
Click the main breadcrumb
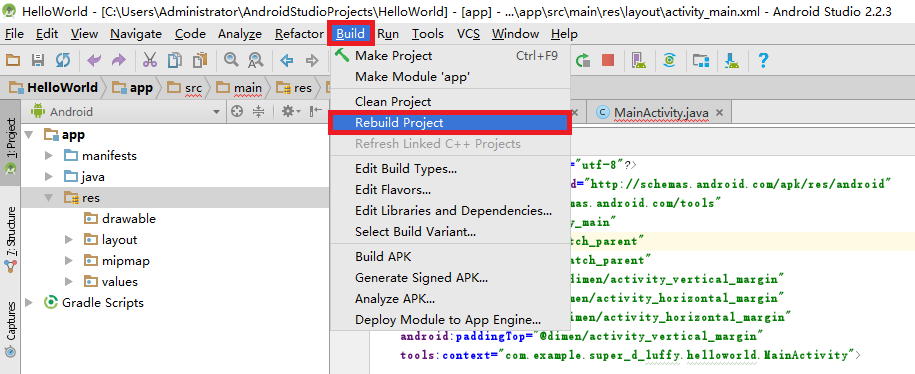tap(239, 88)
